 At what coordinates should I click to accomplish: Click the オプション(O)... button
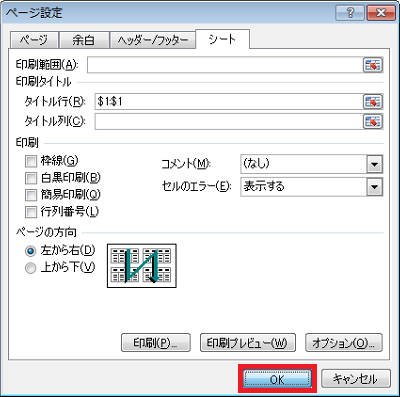(344, 343)
